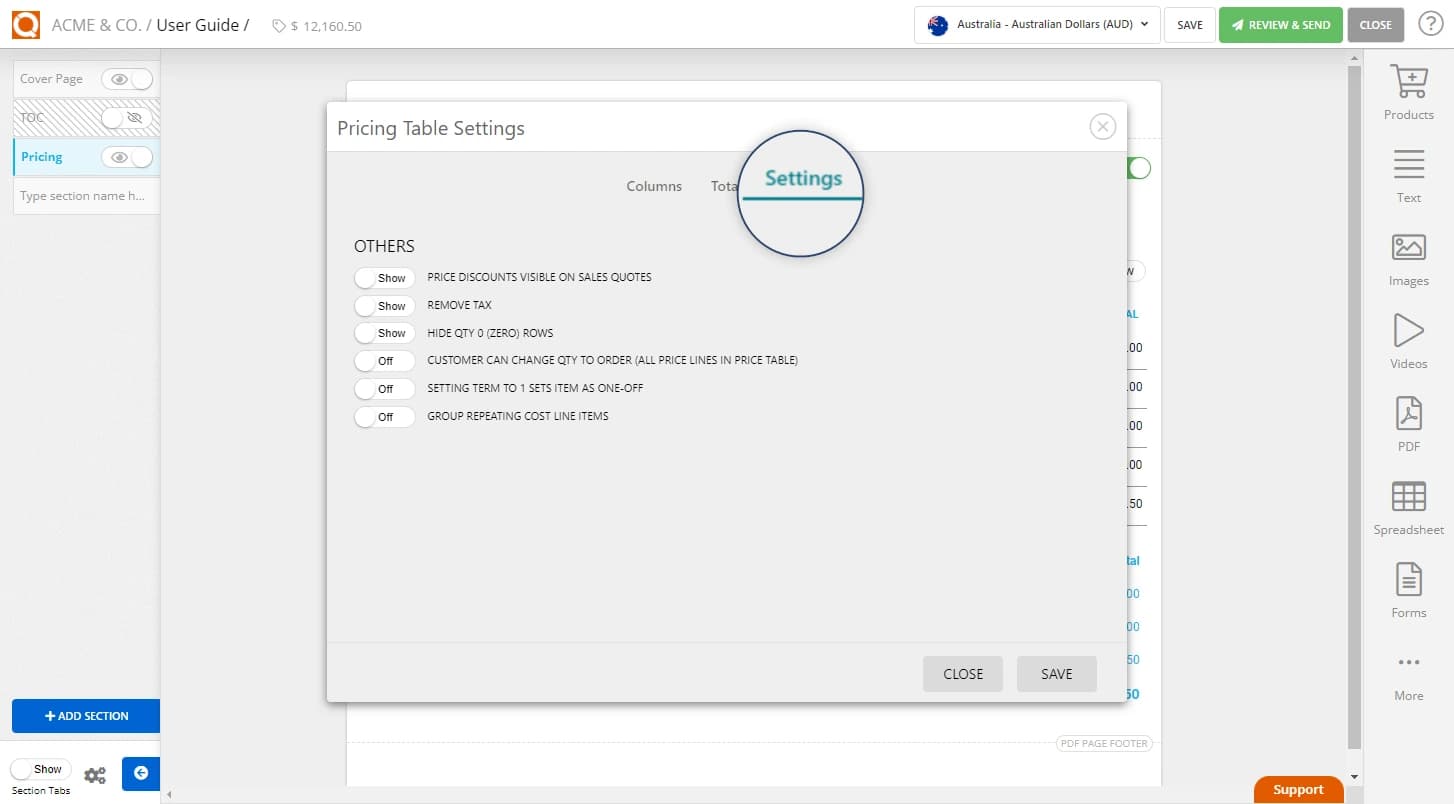Image resolution: width=1454 pixels, height=804 pixels.
Task: Open the Australia currency dropdown
Action: [x=1035, y=25]
